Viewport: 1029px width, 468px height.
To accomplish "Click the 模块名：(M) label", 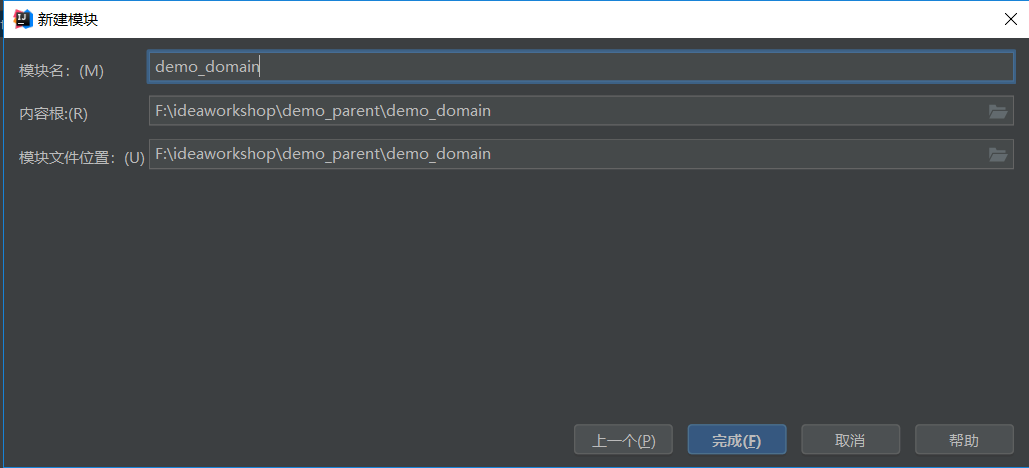I will 62,71.
